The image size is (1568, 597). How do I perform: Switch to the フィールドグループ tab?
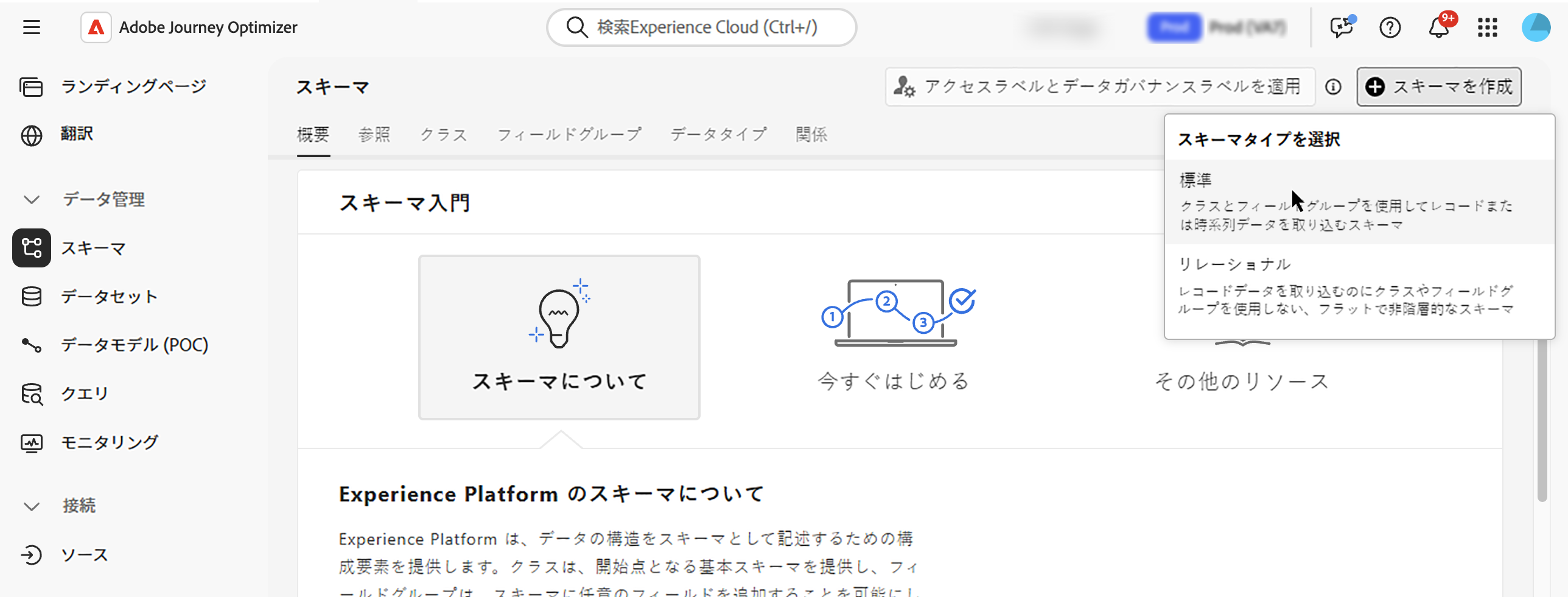point(569,135)
